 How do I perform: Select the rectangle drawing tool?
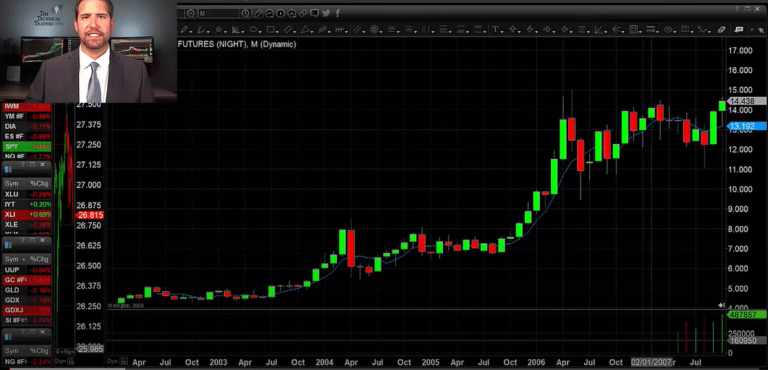270,29
